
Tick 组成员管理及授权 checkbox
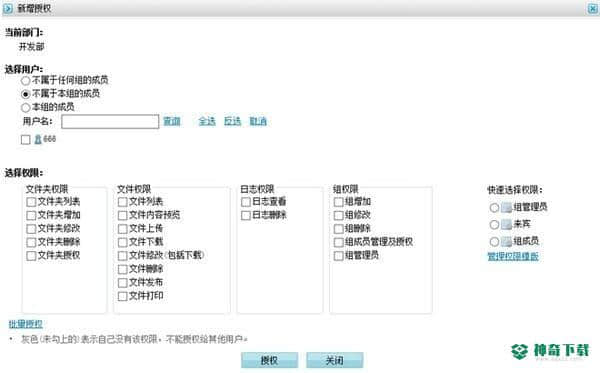338,242
